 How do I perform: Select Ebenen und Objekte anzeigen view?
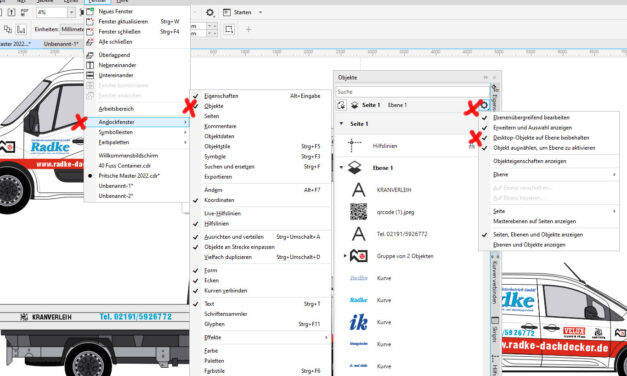point(529,245)
